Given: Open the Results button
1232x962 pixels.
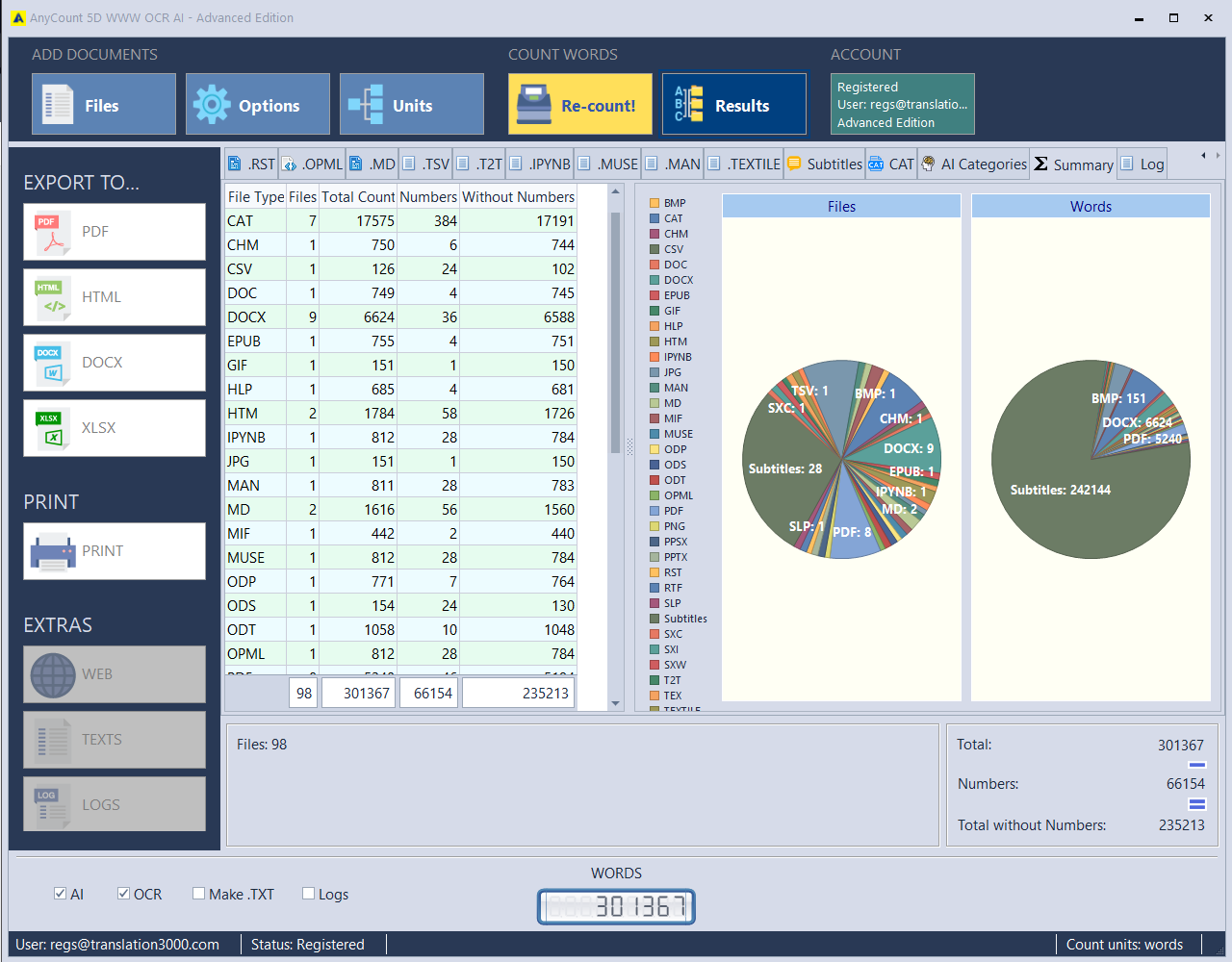Looking at the screenshot, I should tap(734, 104).
